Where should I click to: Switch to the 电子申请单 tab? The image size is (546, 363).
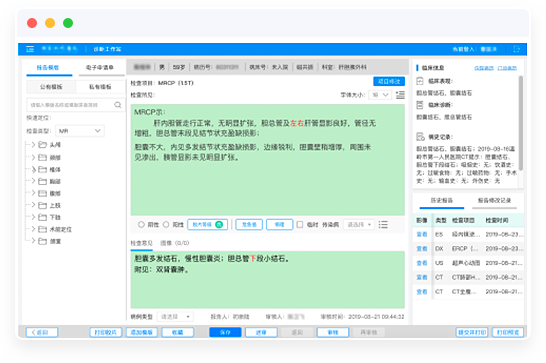100,68
